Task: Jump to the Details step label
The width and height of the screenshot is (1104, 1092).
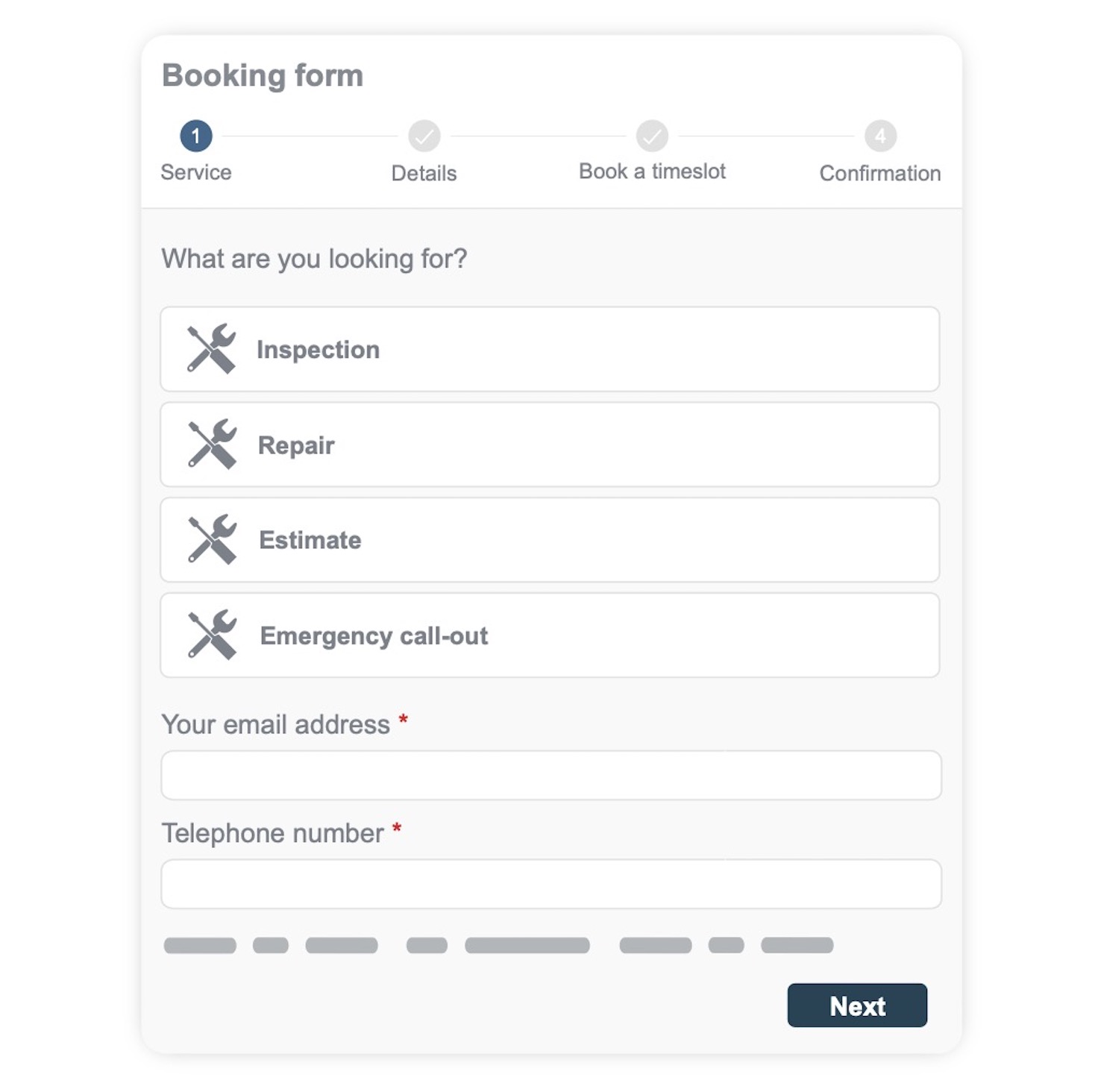Action: [424, 173]
